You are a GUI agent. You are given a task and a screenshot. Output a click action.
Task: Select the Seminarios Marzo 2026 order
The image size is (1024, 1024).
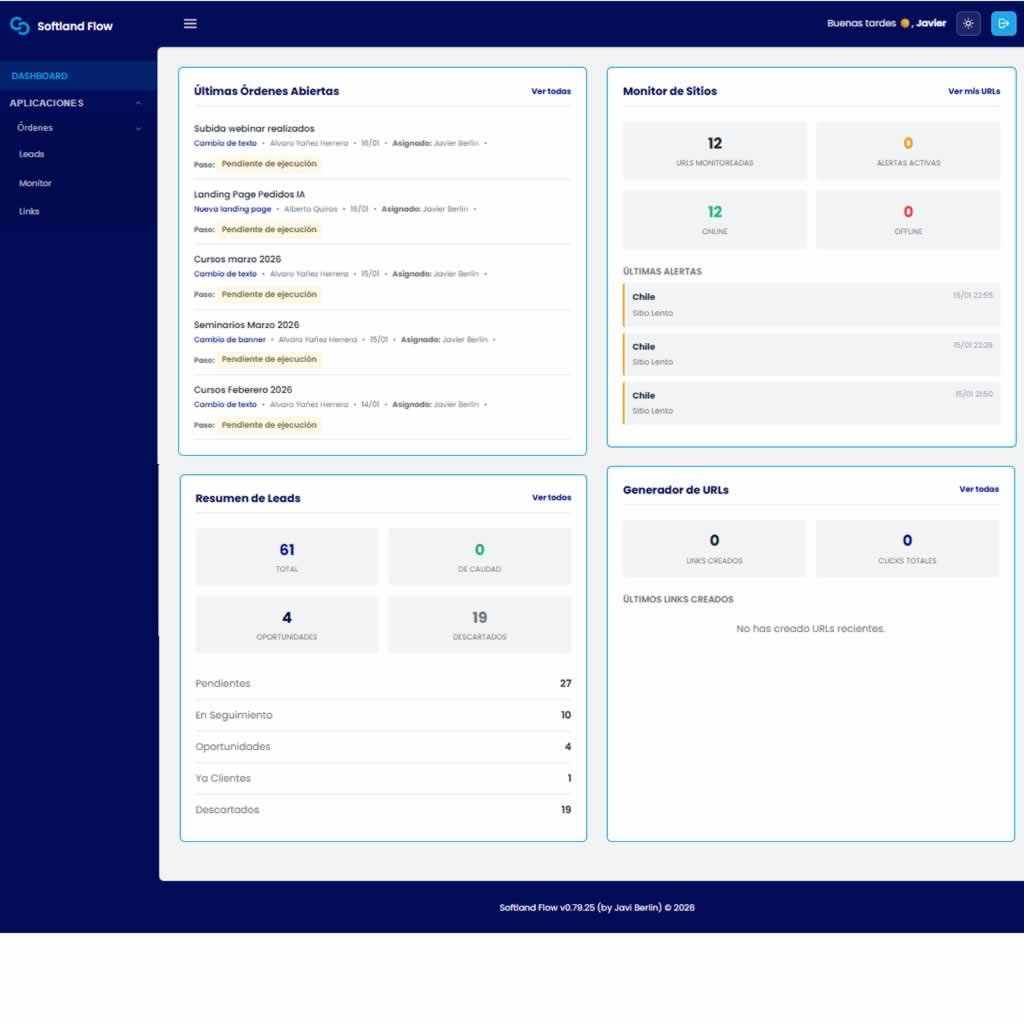pos(246,325)
